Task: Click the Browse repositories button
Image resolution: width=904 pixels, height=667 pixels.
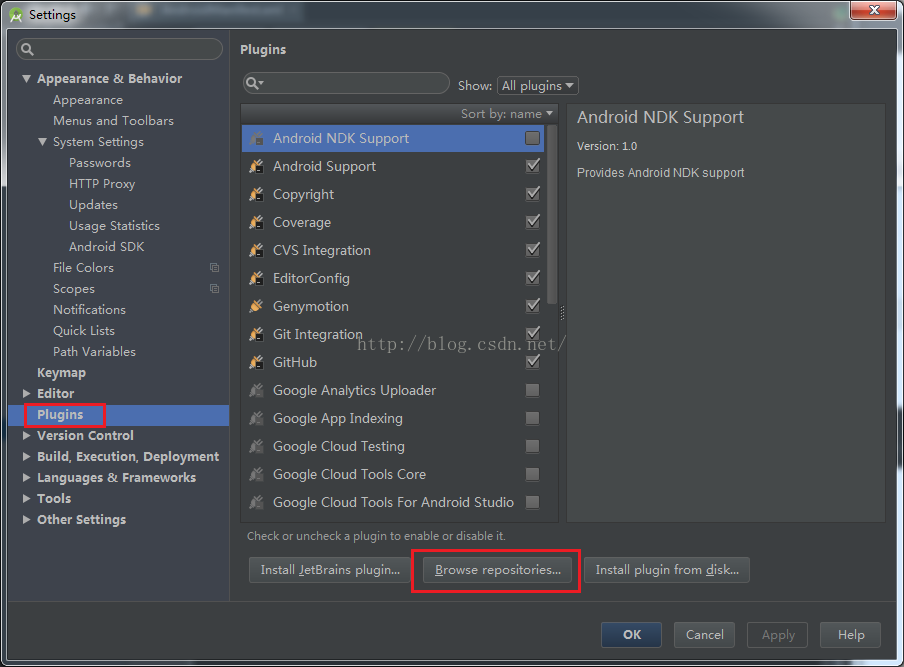Action: coord(498,570)
